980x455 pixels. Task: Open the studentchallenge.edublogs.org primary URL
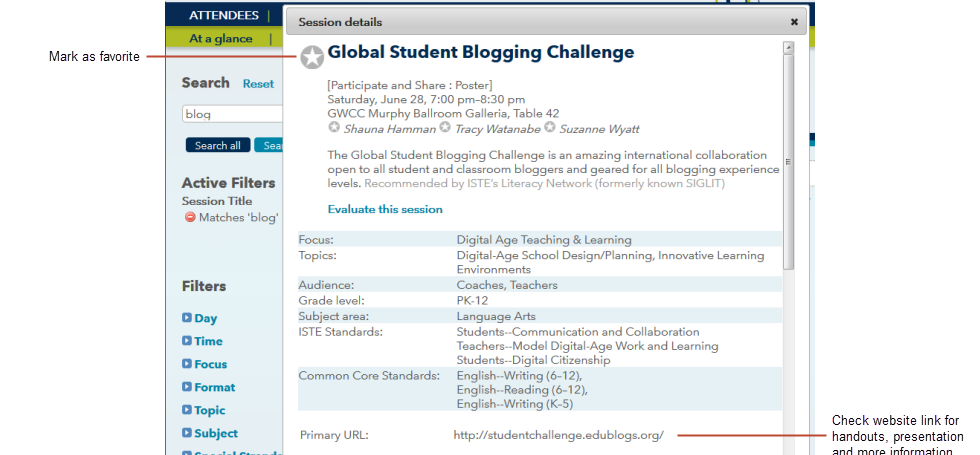click(x=558, y=435)
